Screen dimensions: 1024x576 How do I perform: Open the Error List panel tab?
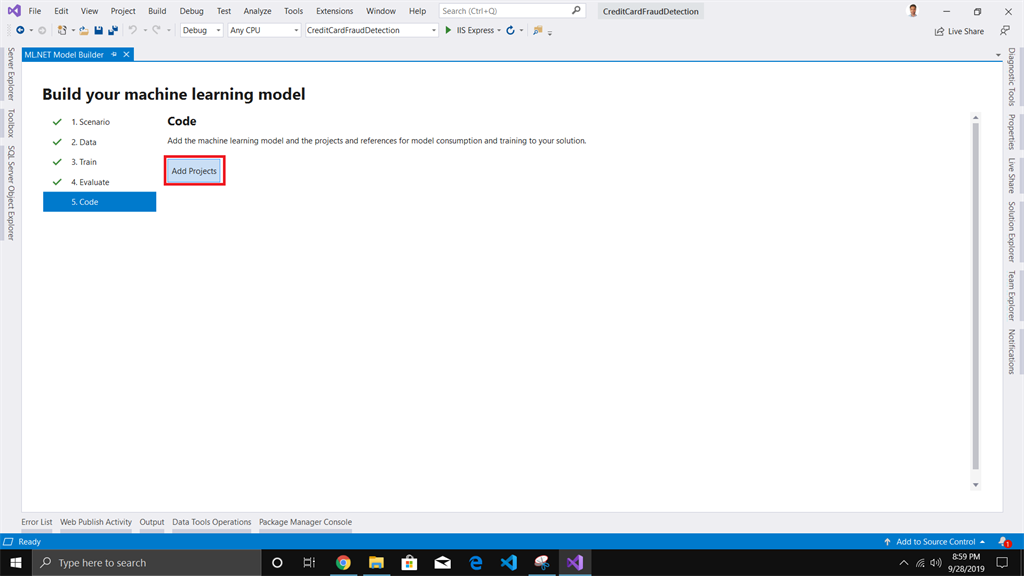37,522
